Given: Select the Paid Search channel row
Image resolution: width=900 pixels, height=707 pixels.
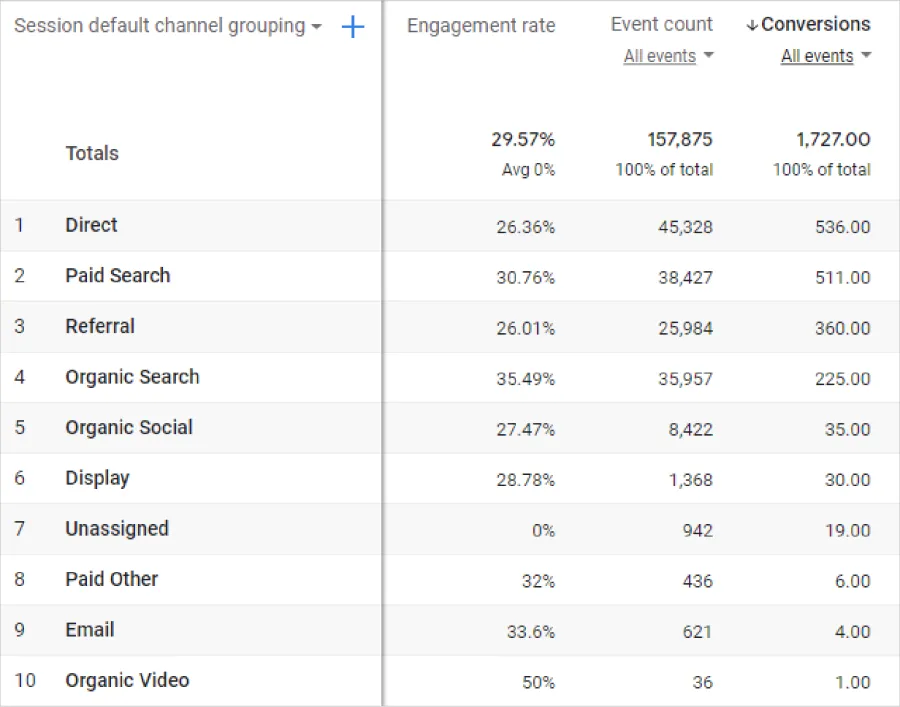Looking at the screenshot, I should click(x=117, y=275).
